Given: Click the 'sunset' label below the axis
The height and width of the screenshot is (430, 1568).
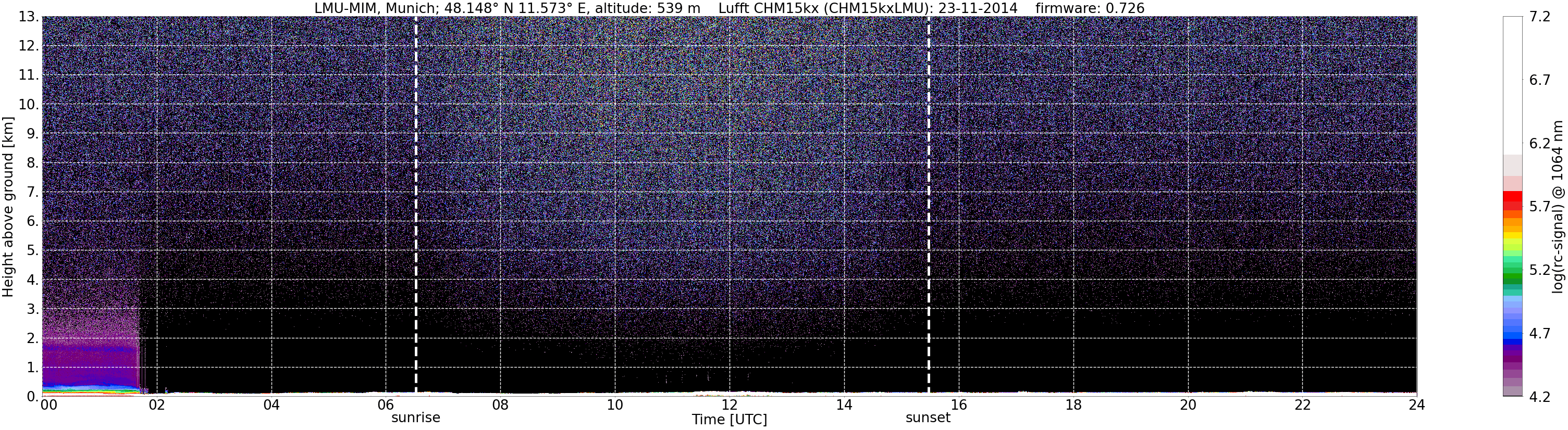Looking at the screenshot, I should click(928, 418).
